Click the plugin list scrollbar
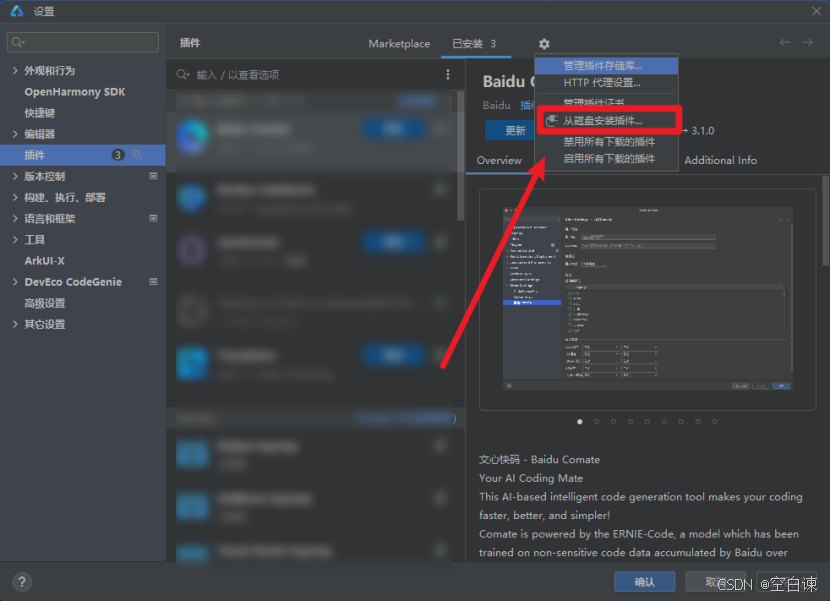The height and width of the screenshot is (601, 830). (x=461, y=156)
